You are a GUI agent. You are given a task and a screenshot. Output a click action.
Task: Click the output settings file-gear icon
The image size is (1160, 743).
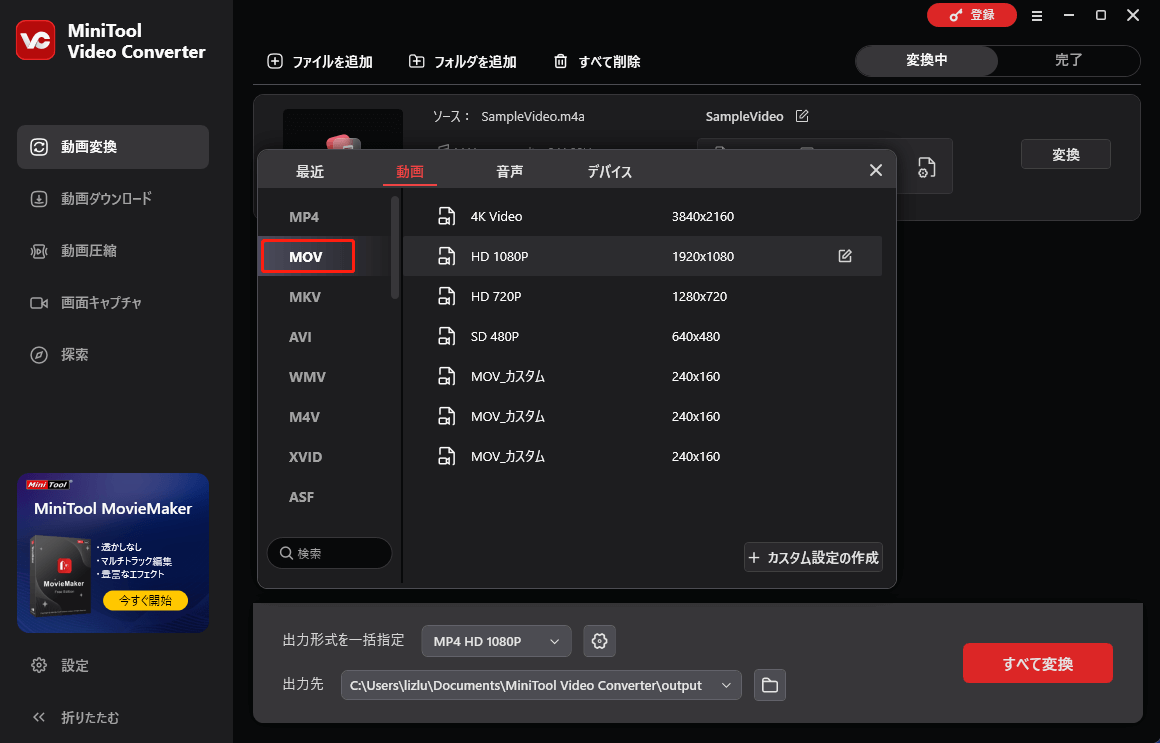pyautogui.click(x=926, y=167)
